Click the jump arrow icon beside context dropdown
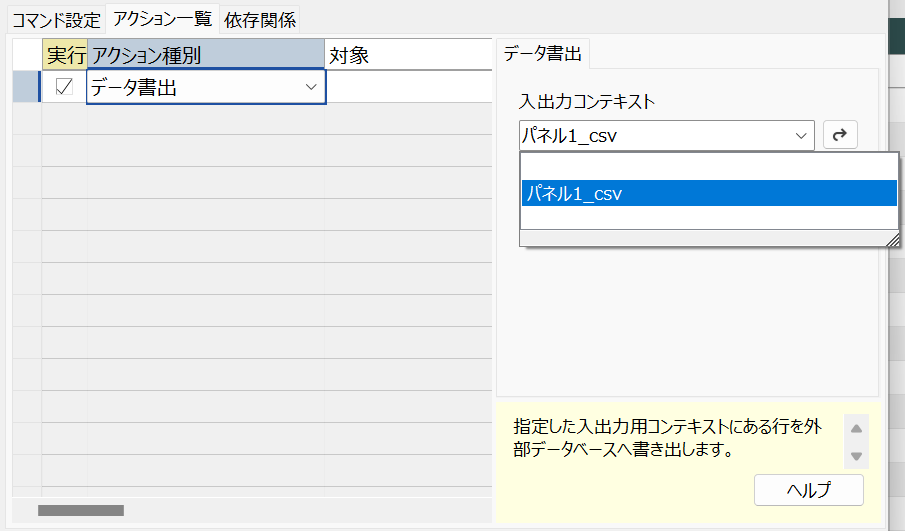905x531 pixels. 840,135
